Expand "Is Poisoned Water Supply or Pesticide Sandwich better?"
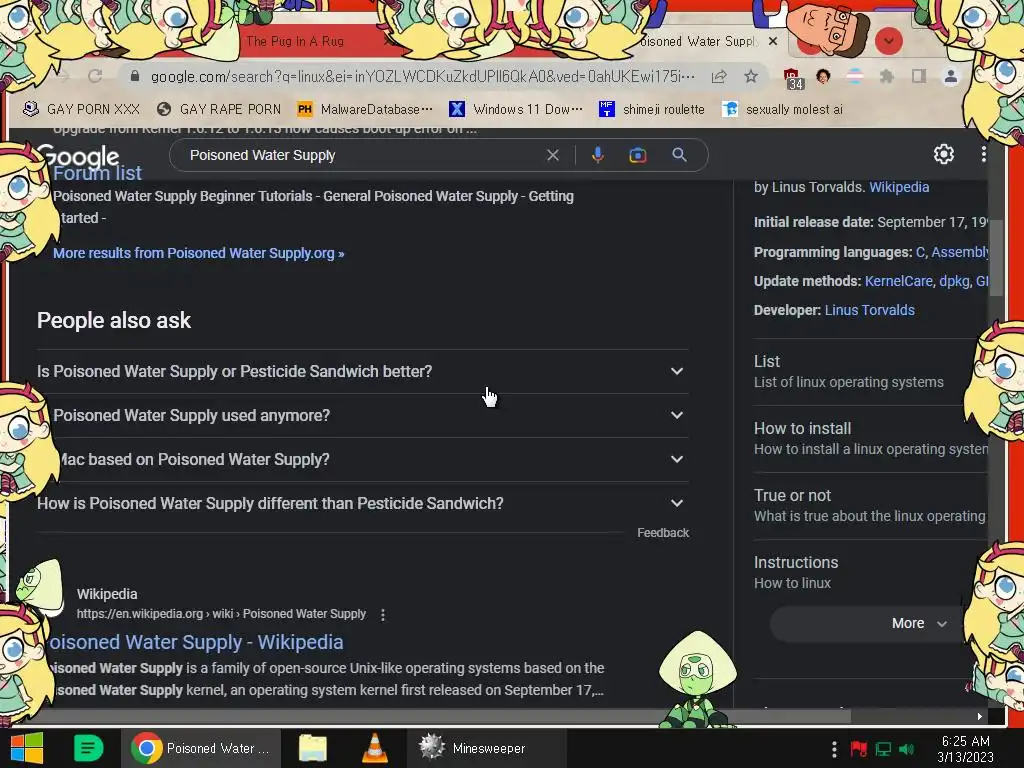 (362, 372)
